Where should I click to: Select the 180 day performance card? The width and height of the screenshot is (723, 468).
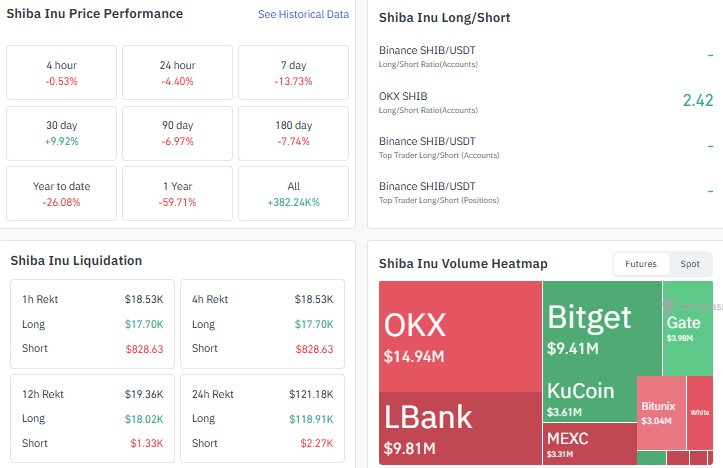[293, 133]
